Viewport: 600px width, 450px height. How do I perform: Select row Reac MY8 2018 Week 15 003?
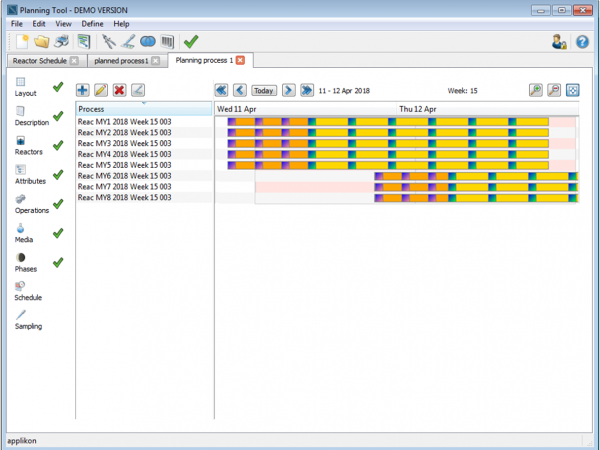point(144,197)
